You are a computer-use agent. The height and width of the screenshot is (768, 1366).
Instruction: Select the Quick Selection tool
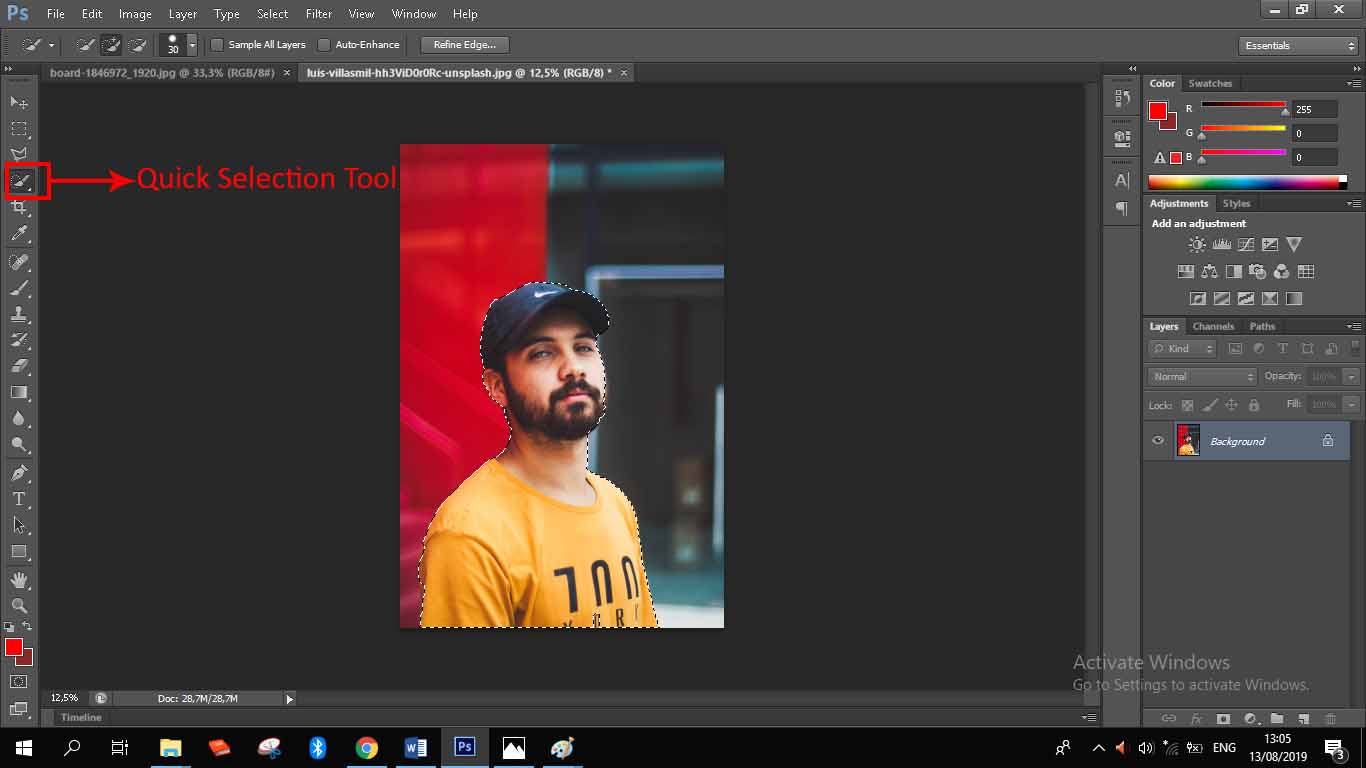[x=20, y=181]
